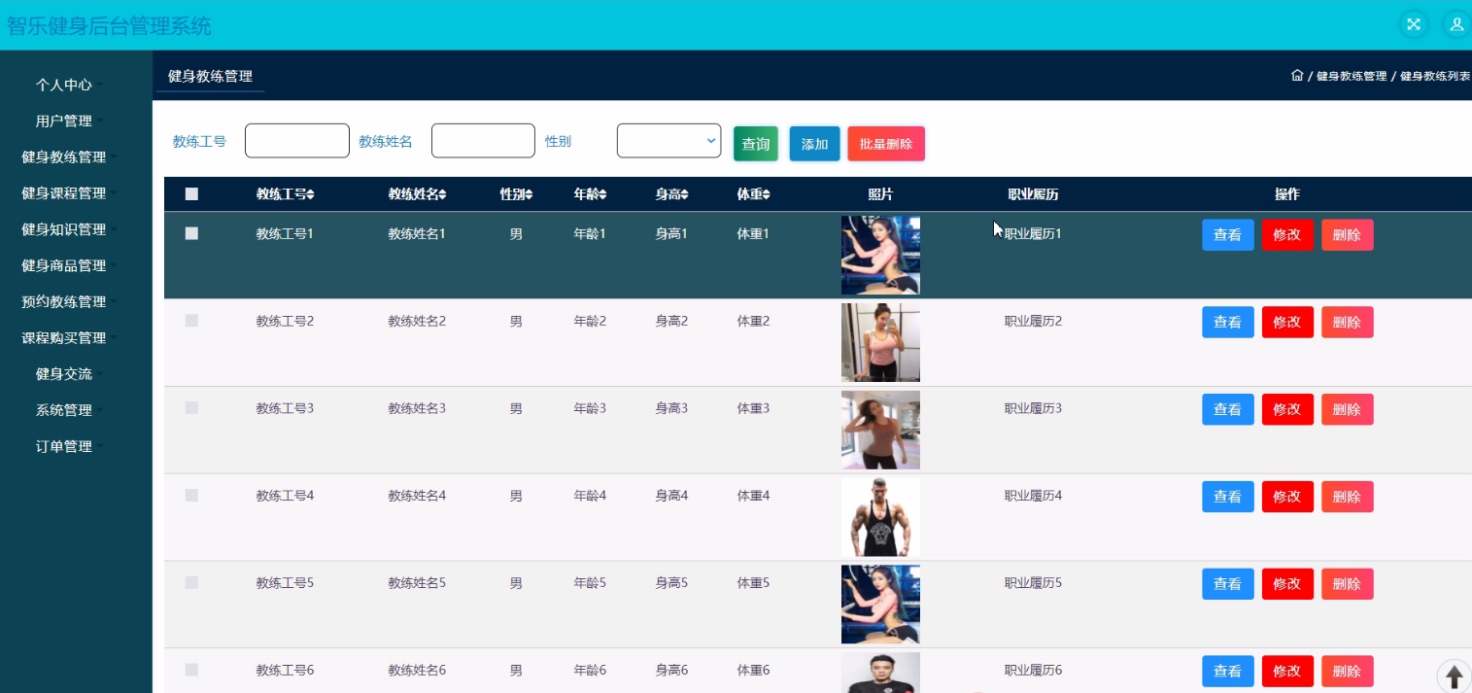Image resolution: width=1472 pixels, height=693 pixels.
Task: Click 查看 for 教练工号5
Action: [1228, 584]
